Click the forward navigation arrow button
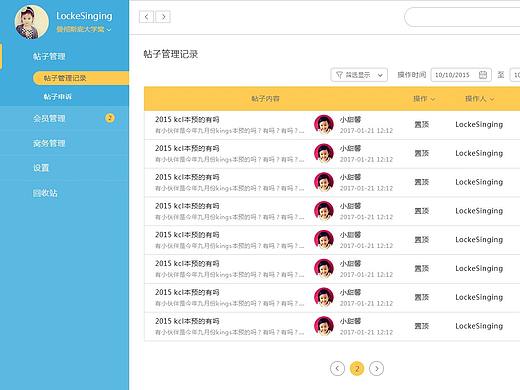The width and height of the screenshot is (520, 390). click(163, 17)
